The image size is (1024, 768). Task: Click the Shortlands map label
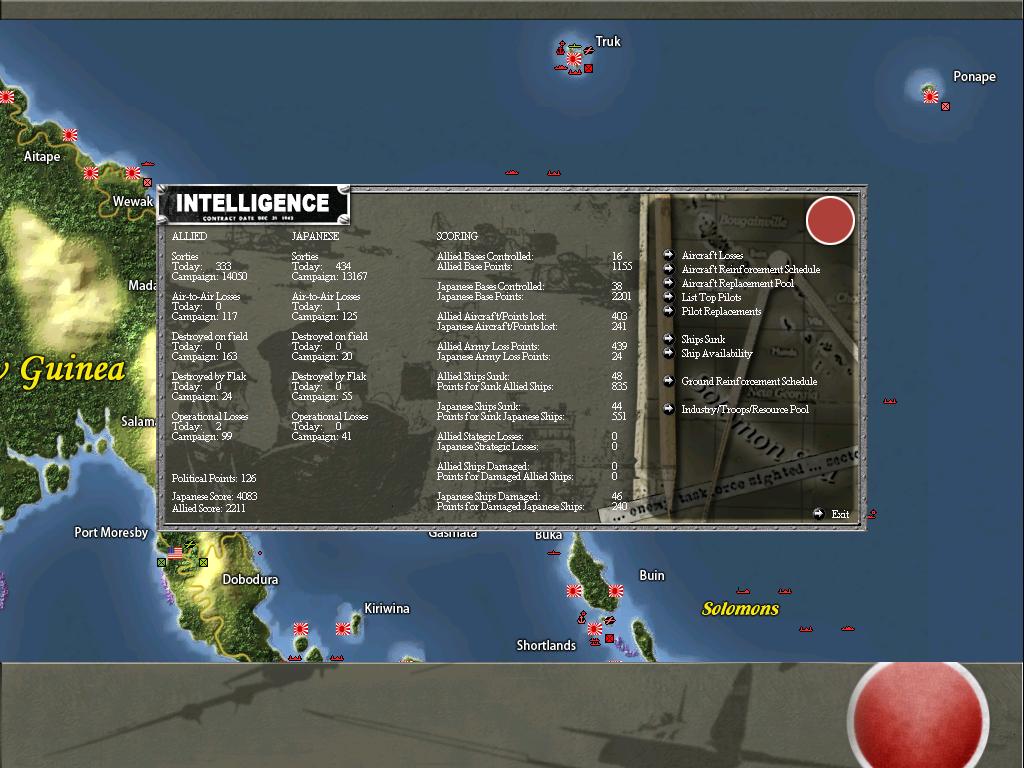(x=546, y=645)
